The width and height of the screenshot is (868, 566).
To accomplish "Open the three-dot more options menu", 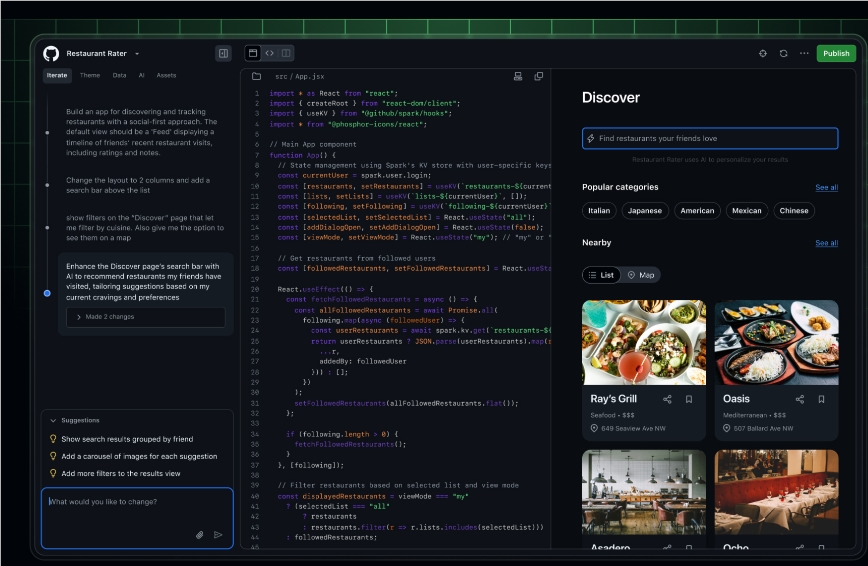I will point(804,54).
